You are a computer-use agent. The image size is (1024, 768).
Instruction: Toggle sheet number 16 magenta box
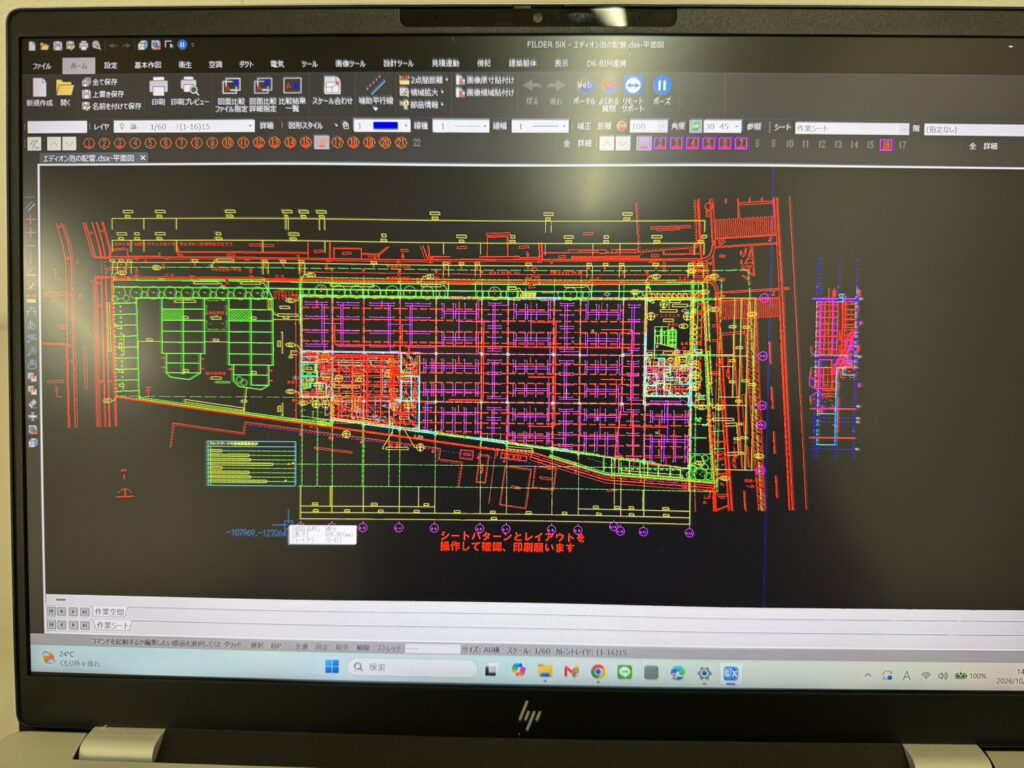[886, 145]
